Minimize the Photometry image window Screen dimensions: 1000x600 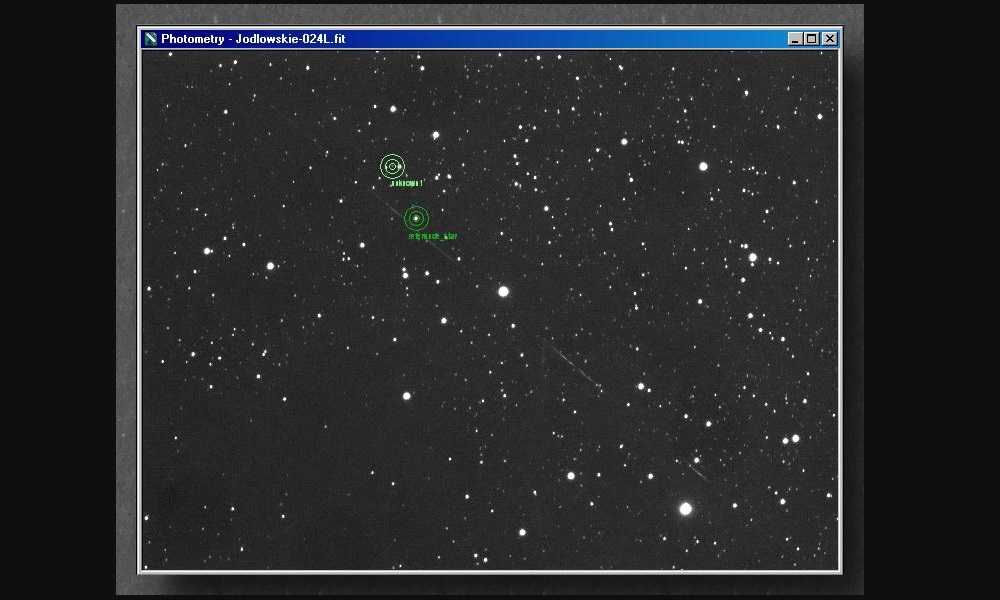click(795, 39)
